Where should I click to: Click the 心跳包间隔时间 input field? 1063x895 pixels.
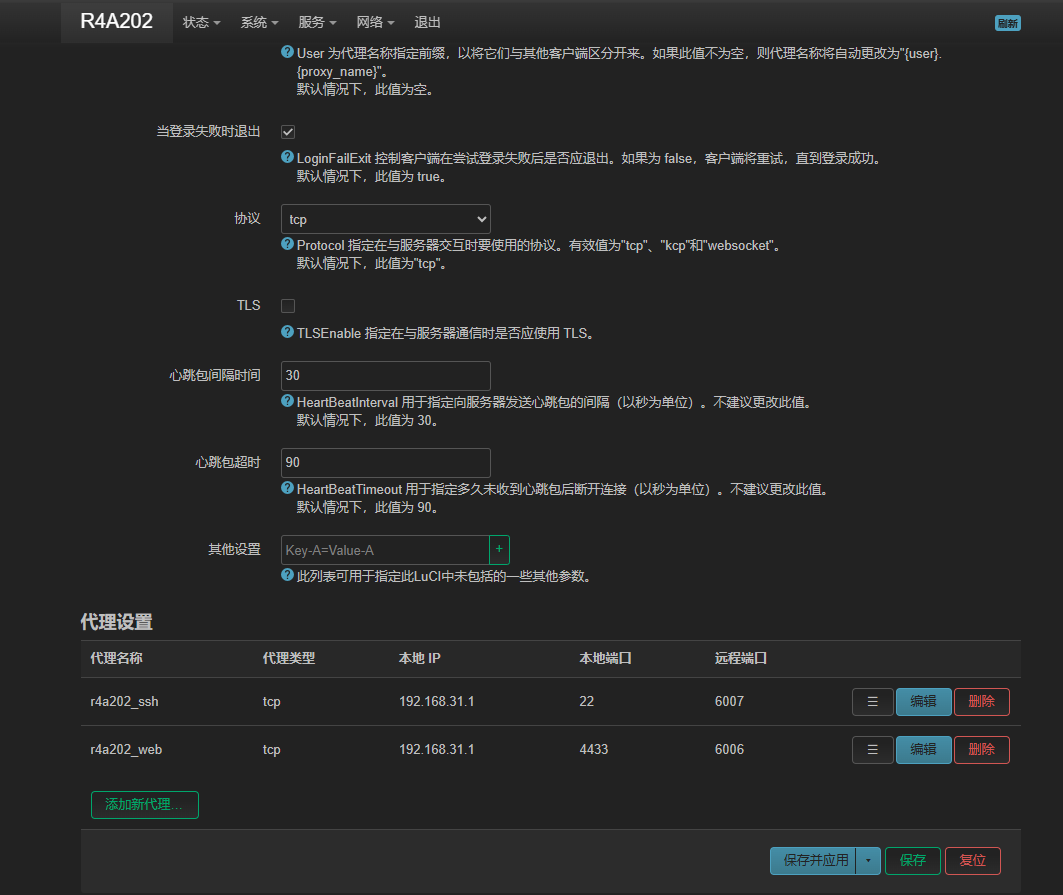386,376
